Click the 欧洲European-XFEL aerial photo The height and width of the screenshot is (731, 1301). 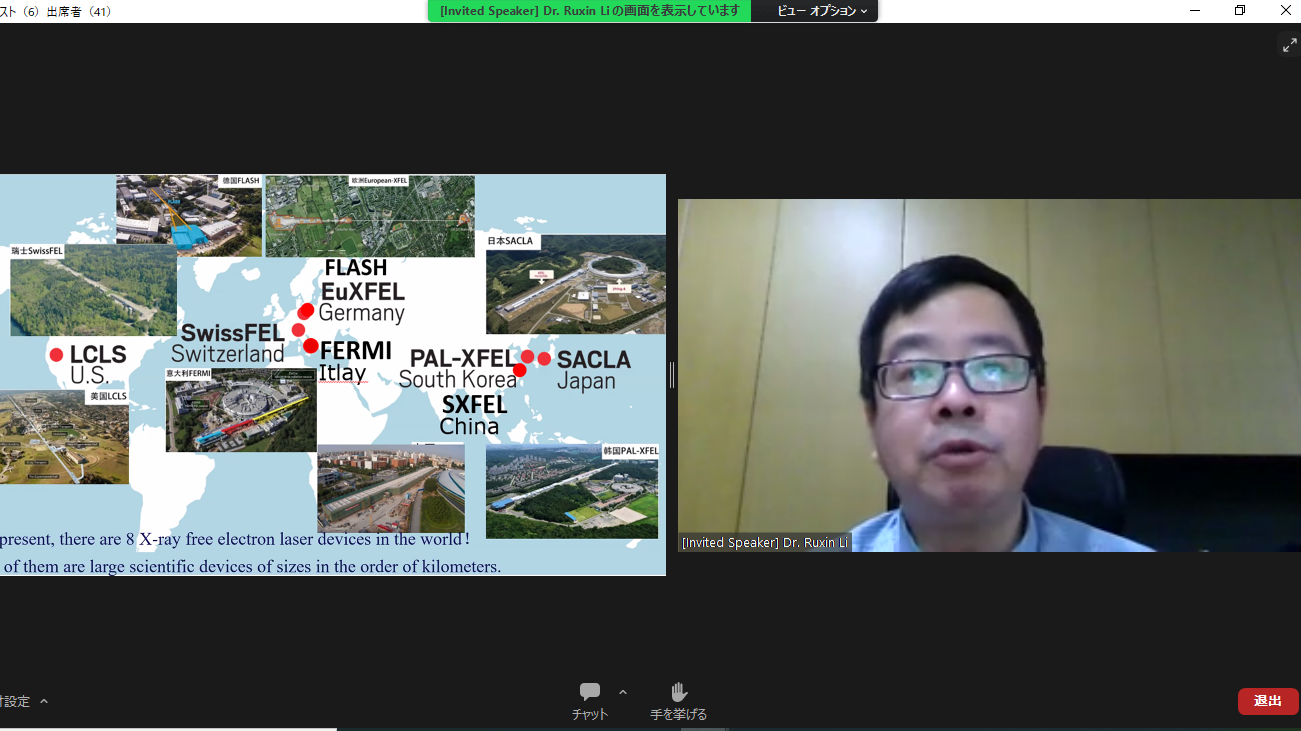click(x=370, y=216)
